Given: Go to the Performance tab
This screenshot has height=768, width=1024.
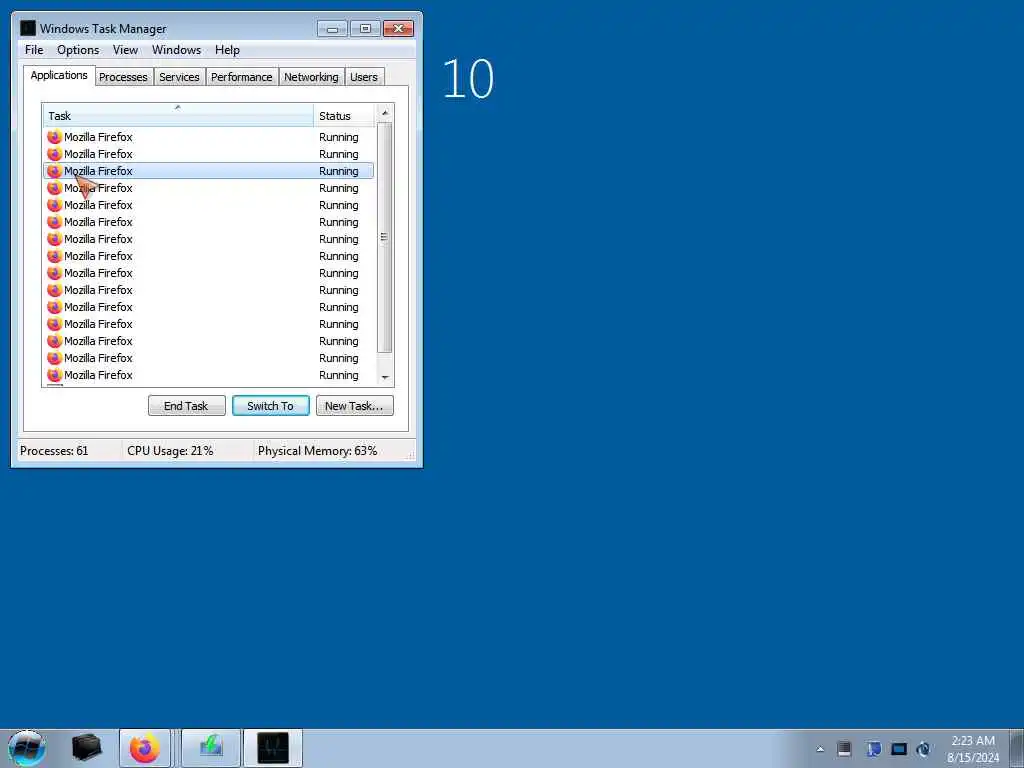Looking at the screenshot, I should 242,77.
